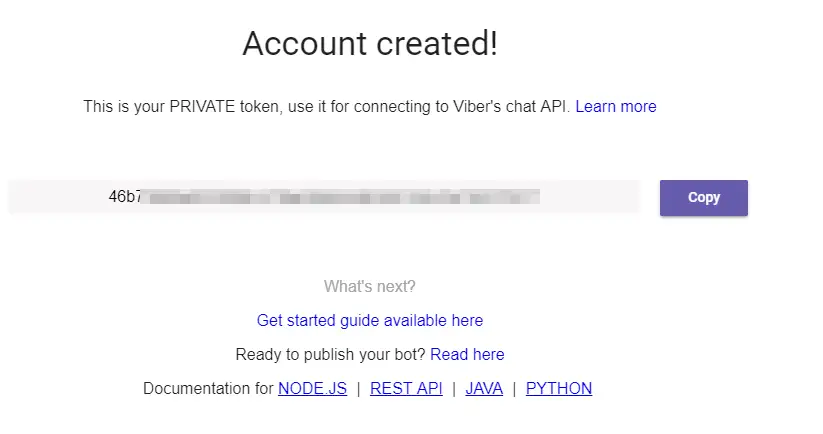823x434 pixels.
Task: Click the separator between NODE.JS and REST API
Action: tap(358, 388)
